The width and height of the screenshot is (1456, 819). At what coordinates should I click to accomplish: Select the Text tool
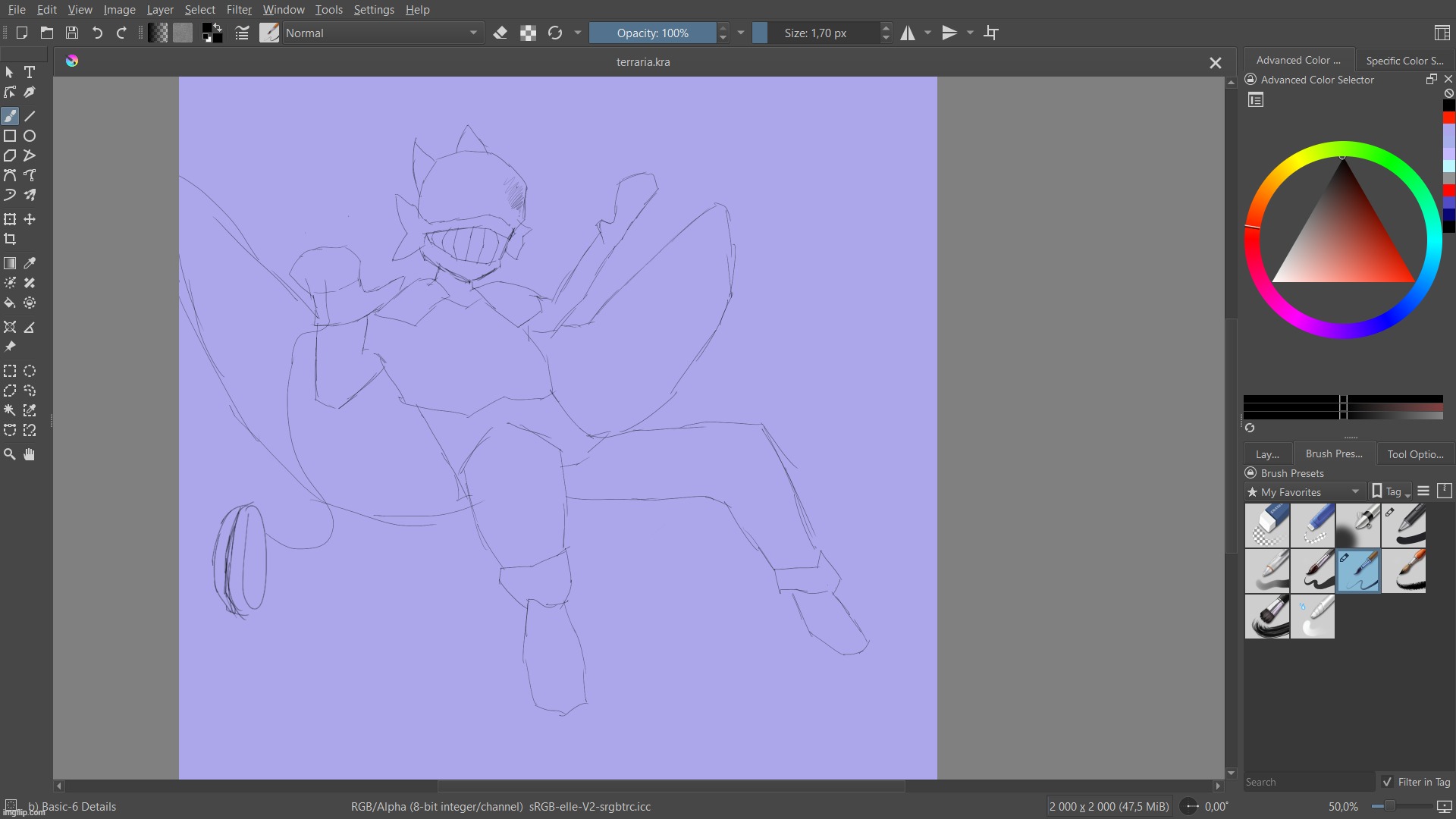(30, 73)
